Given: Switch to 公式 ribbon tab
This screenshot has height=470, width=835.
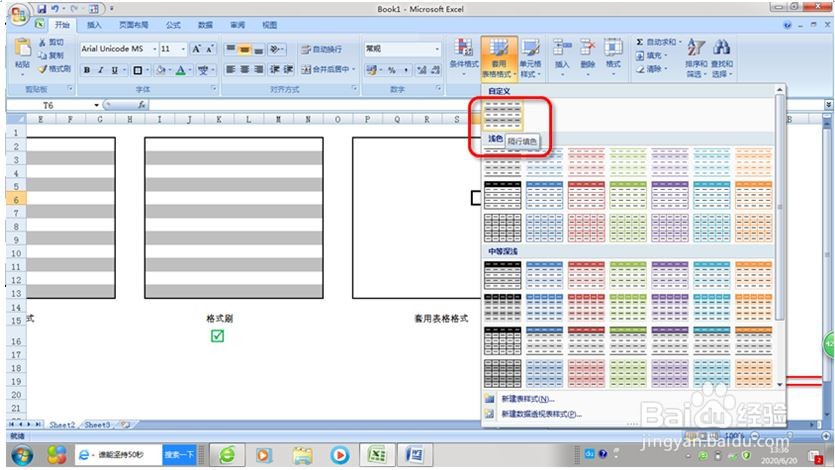Looking at the screenshot, I should pos(173,25).
